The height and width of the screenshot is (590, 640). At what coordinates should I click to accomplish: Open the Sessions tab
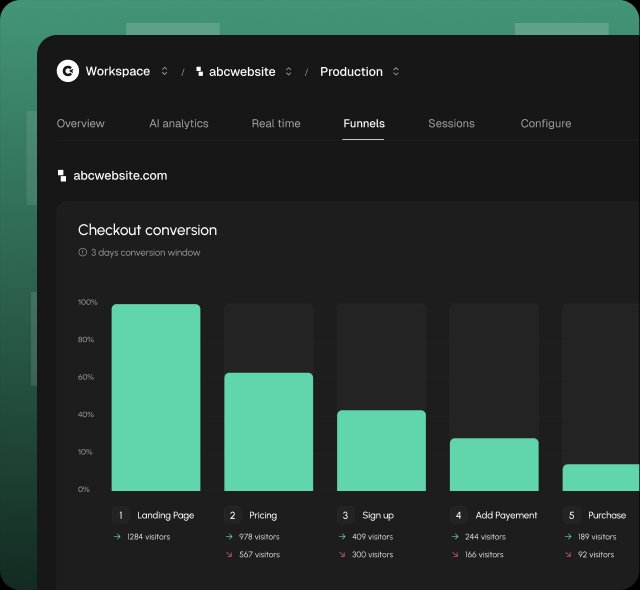pos(451,123)
